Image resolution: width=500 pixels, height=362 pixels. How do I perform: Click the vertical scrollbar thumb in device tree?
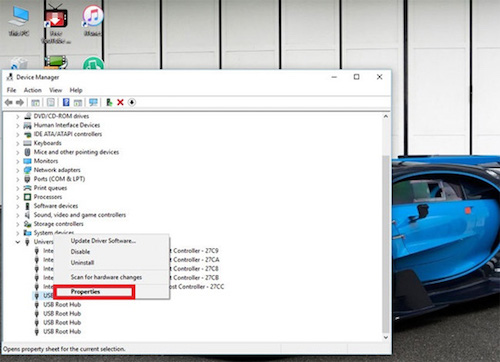coord(386,243)
